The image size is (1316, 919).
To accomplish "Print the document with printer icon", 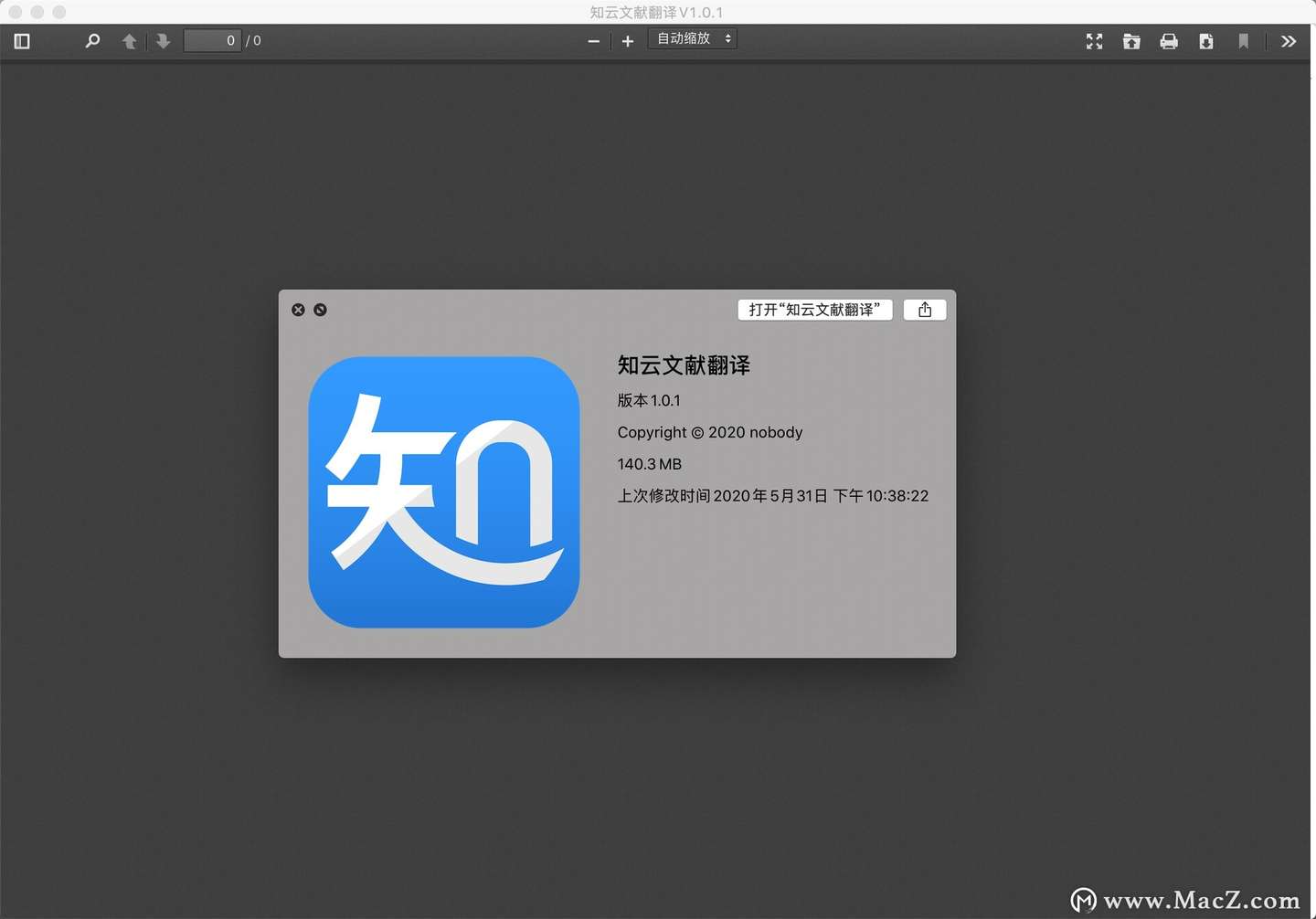I will tap(1169, 41).
